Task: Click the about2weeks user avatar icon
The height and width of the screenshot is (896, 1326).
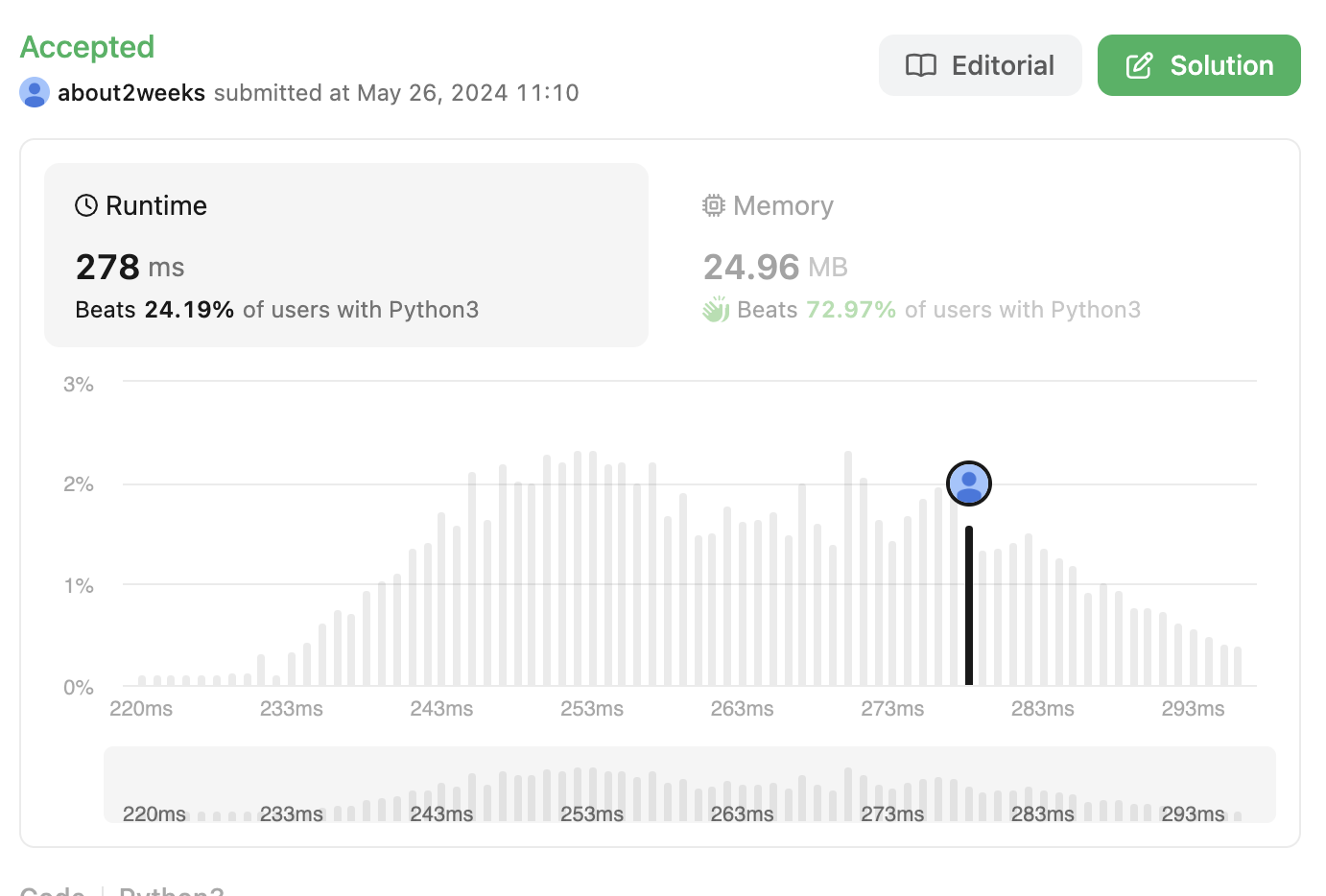Action: coord(35,92)
